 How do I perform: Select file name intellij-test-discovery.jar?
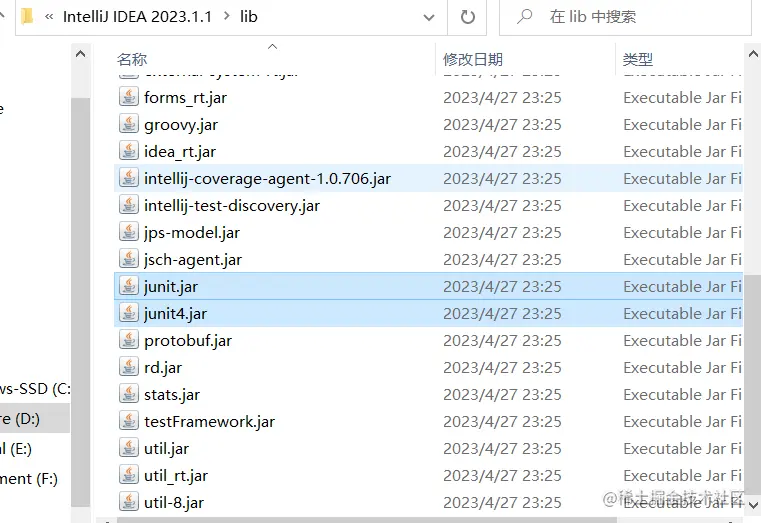232,206
